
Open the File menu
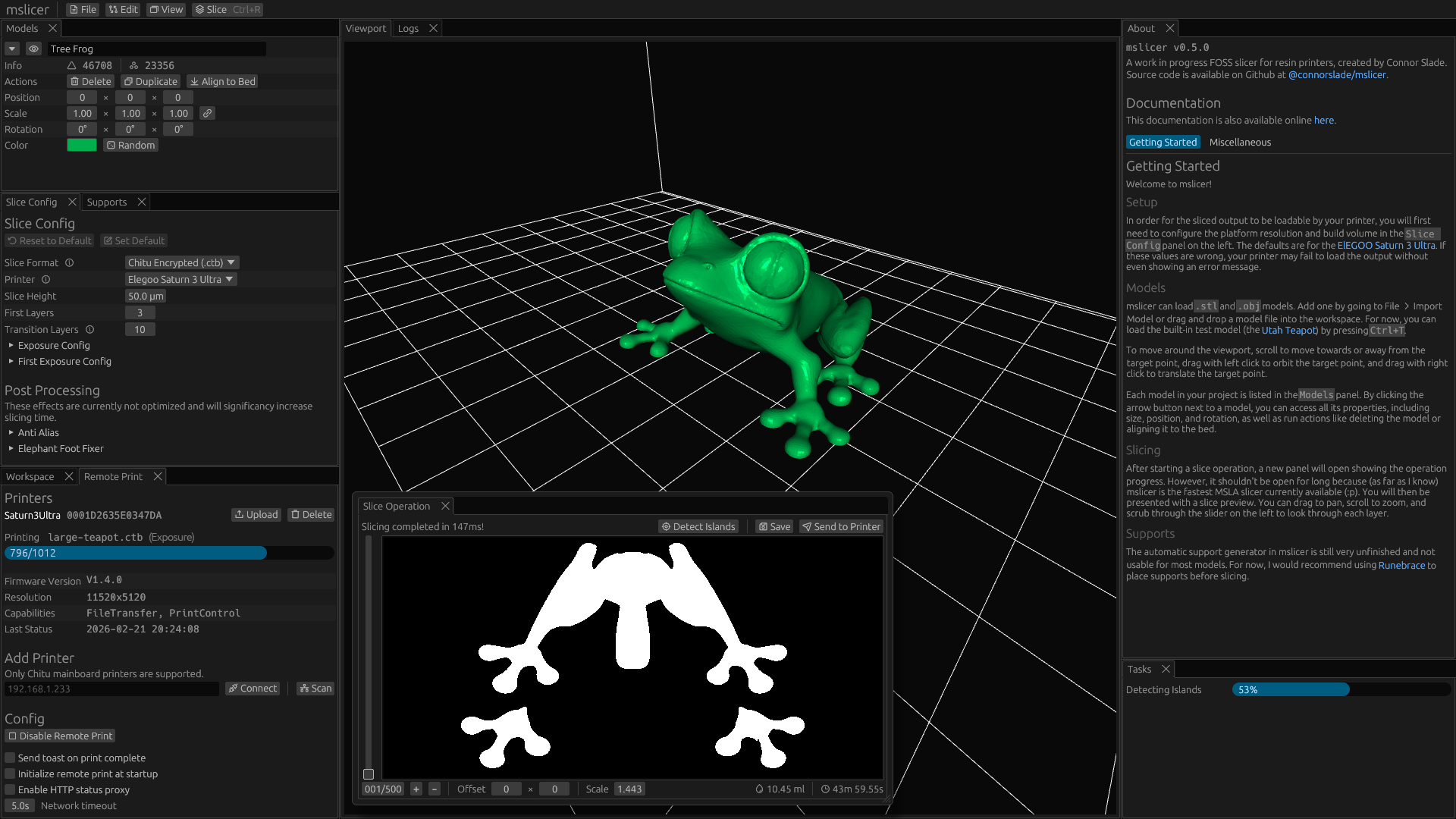[x=83, y=9]
